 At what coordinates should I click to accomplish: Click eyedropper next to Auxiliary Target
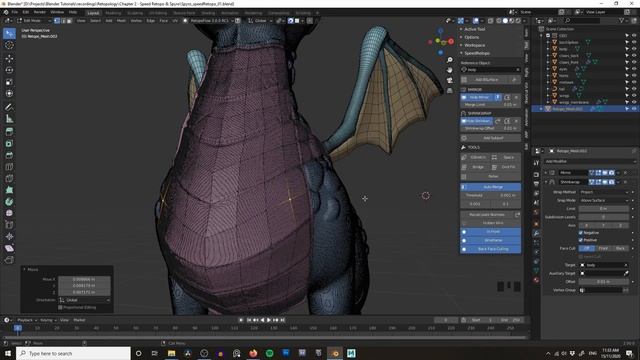[626, 273]
